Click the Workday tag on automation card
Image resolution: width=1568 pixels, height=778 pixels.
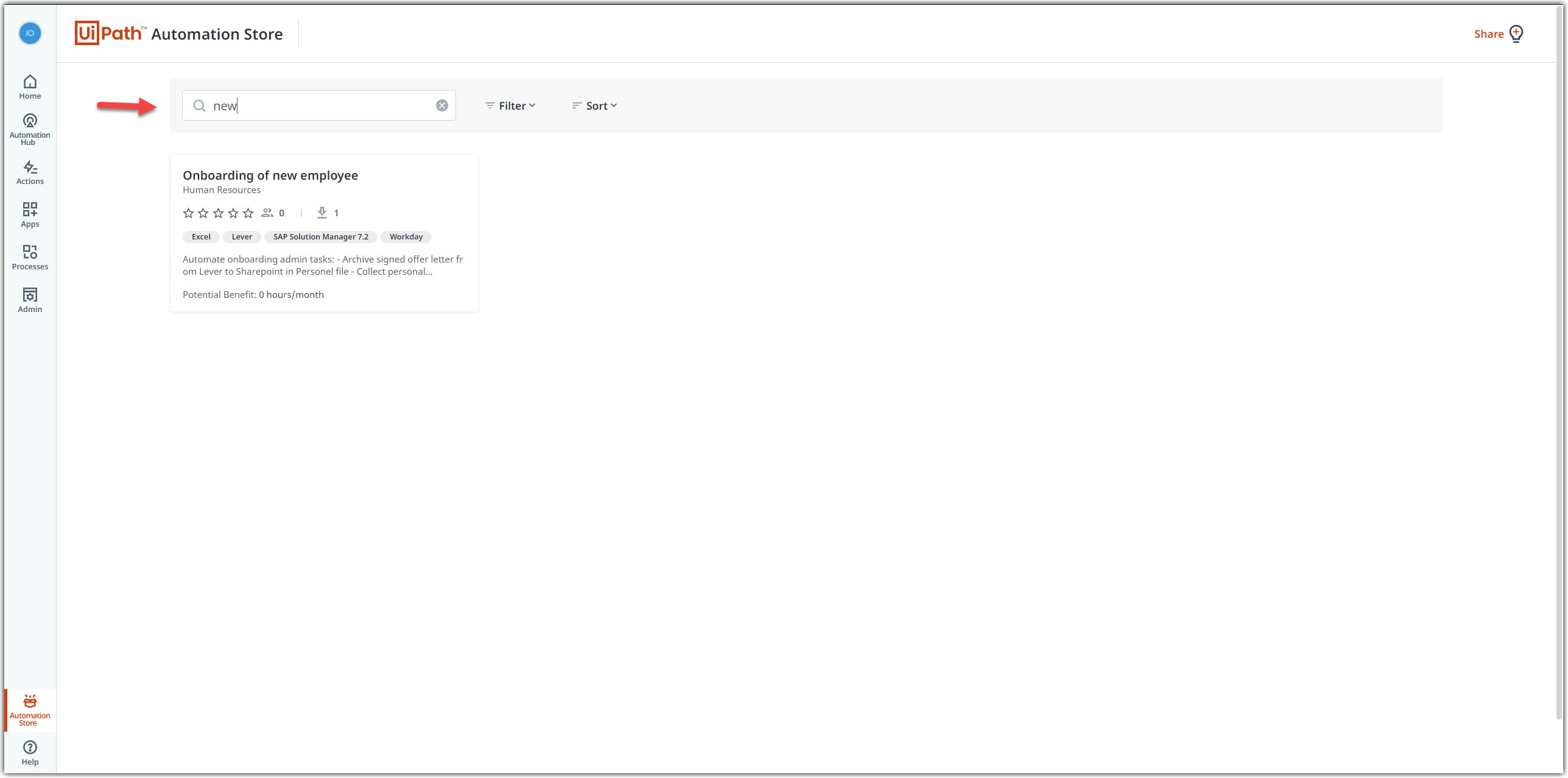point(405,236)
